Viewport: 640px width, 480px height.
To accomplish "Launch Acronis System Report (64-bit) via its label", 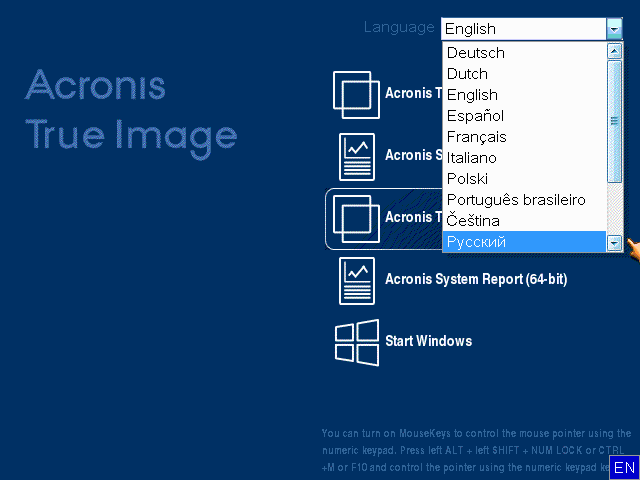I will pos(476,280).
